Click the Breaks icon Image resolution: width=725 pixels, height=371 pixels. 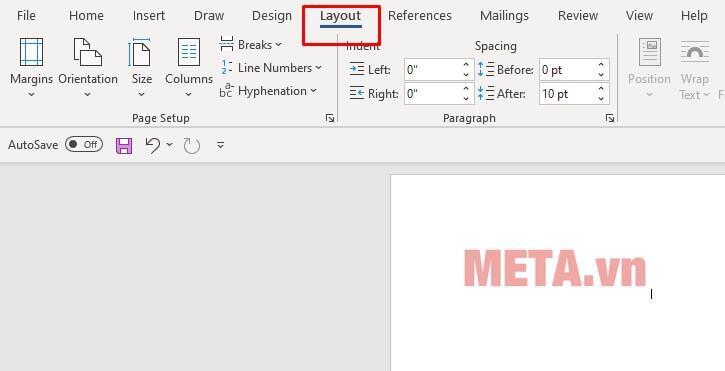[227, 44]
